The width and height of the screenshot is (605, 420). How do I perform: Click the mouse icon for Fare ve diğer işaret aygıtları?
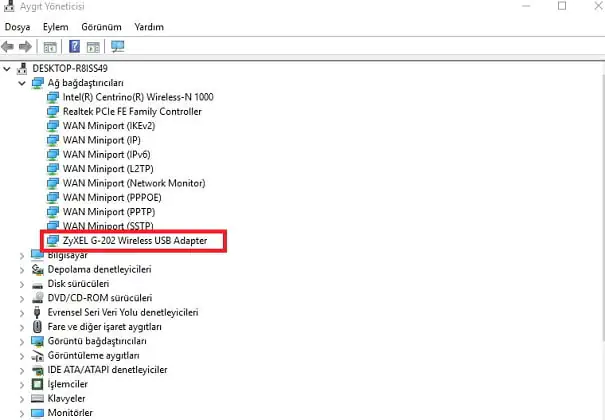click(37, 327)
